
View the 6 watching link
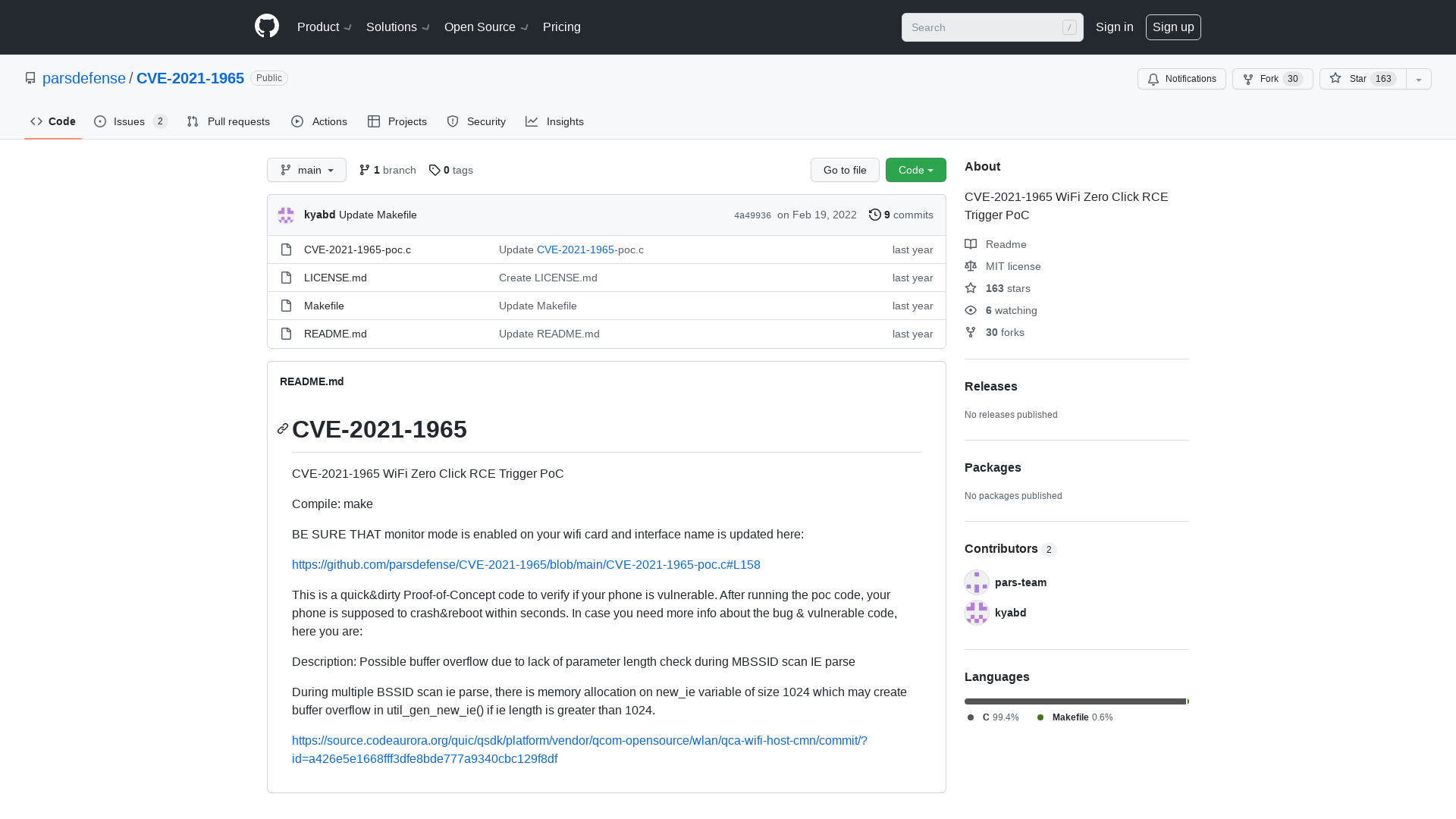tap(1001, 310)
